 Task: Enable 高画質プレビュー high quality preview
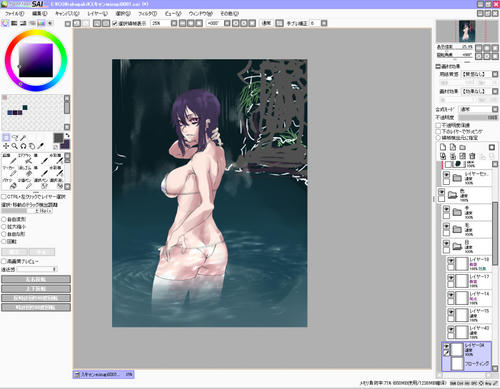coord(4,261)
